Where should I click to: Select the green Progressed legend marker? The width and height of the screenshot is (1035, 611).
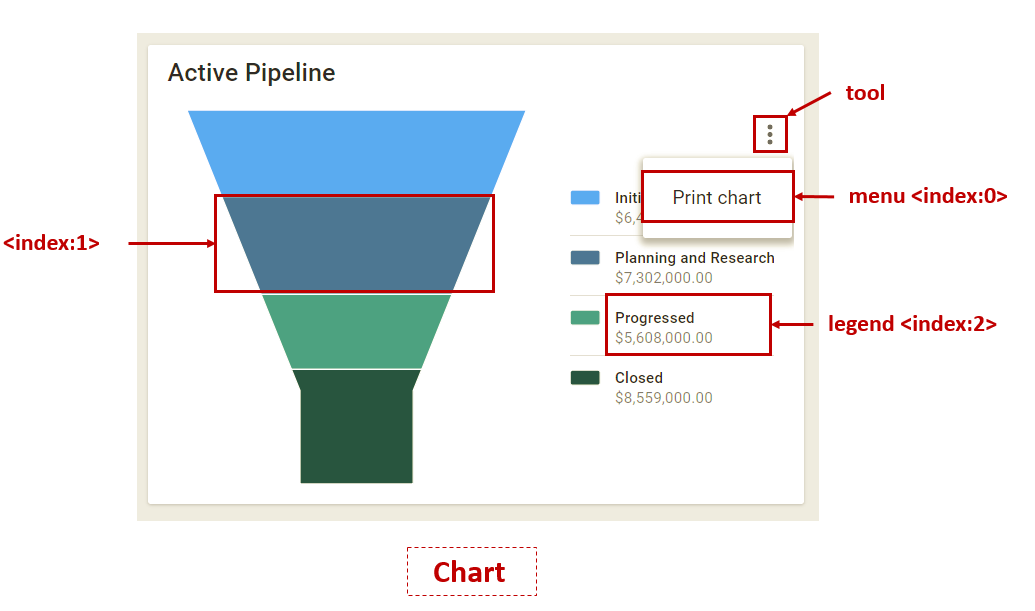click(x=586, y=317)
